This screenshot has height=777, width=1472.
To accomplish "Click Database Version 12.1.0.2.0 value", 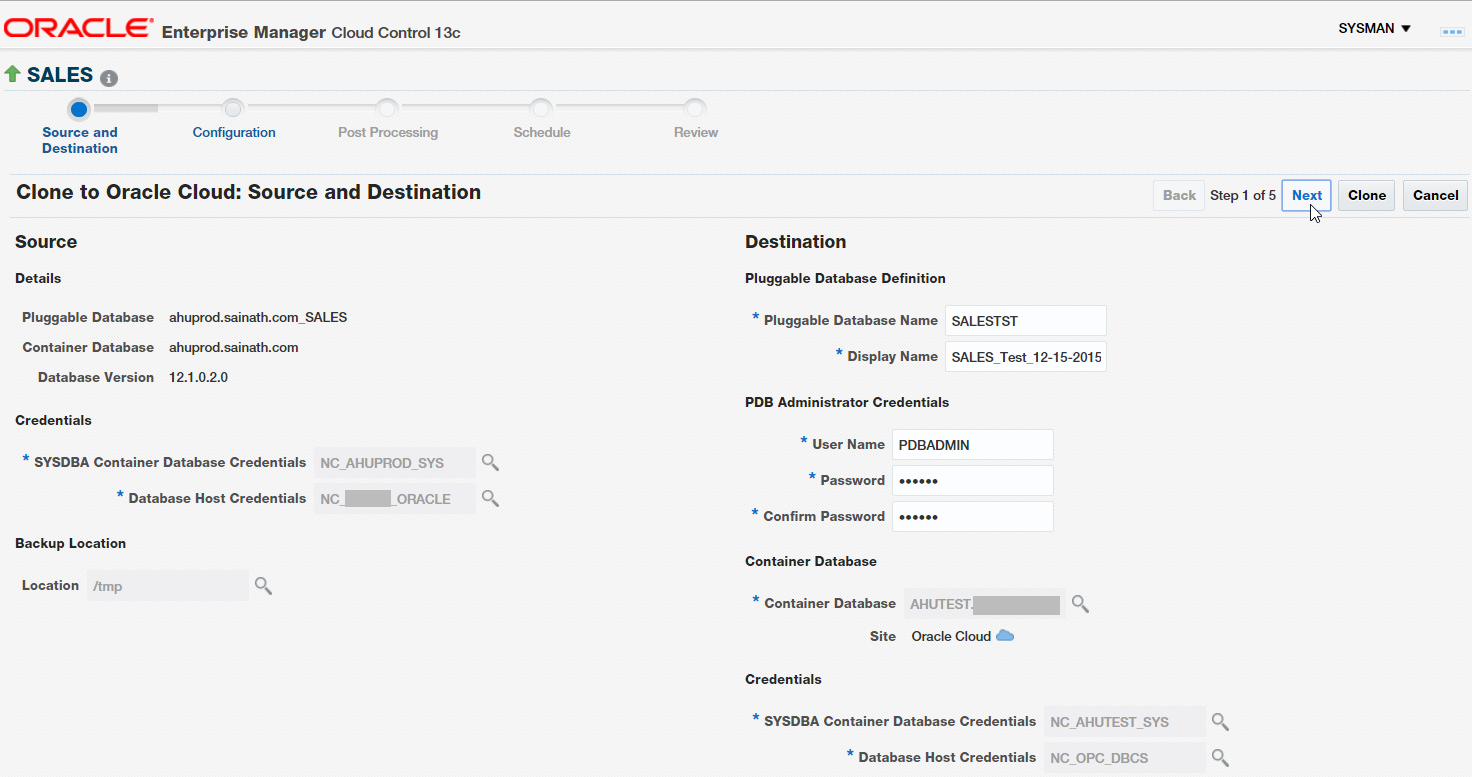I will click(198, 377).
